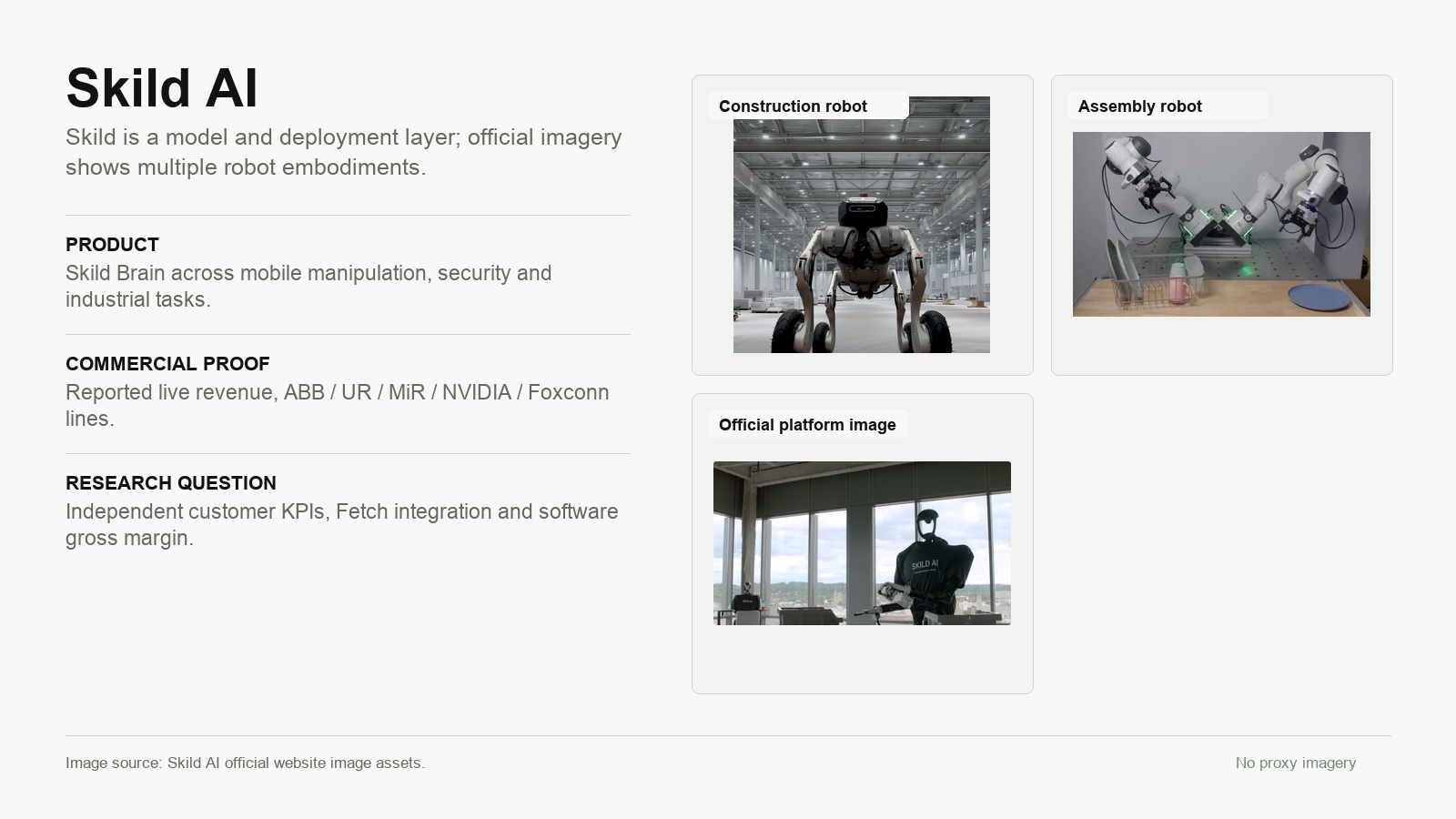Click the Construction robot caption label

tap(793, 106)
